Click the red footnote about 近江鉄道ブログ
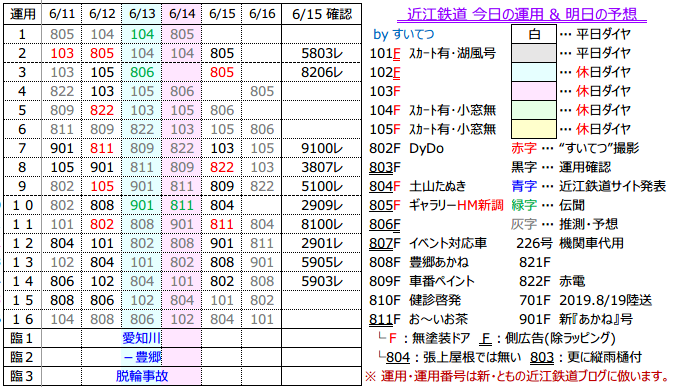Screen dimensions: 680x387 [518, 376]
